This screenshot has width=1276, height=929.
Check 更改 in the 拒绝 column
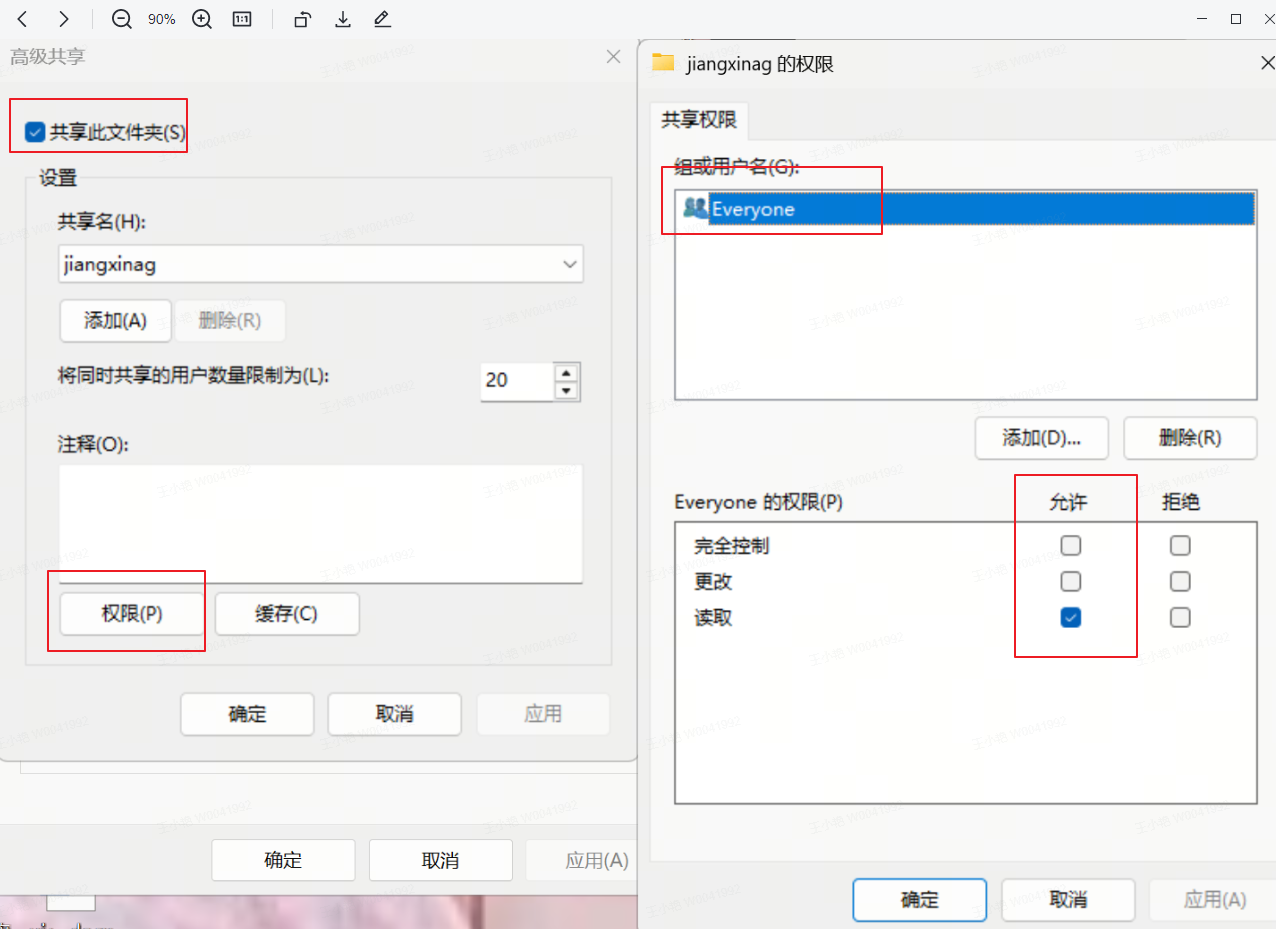coord(1180,581)
